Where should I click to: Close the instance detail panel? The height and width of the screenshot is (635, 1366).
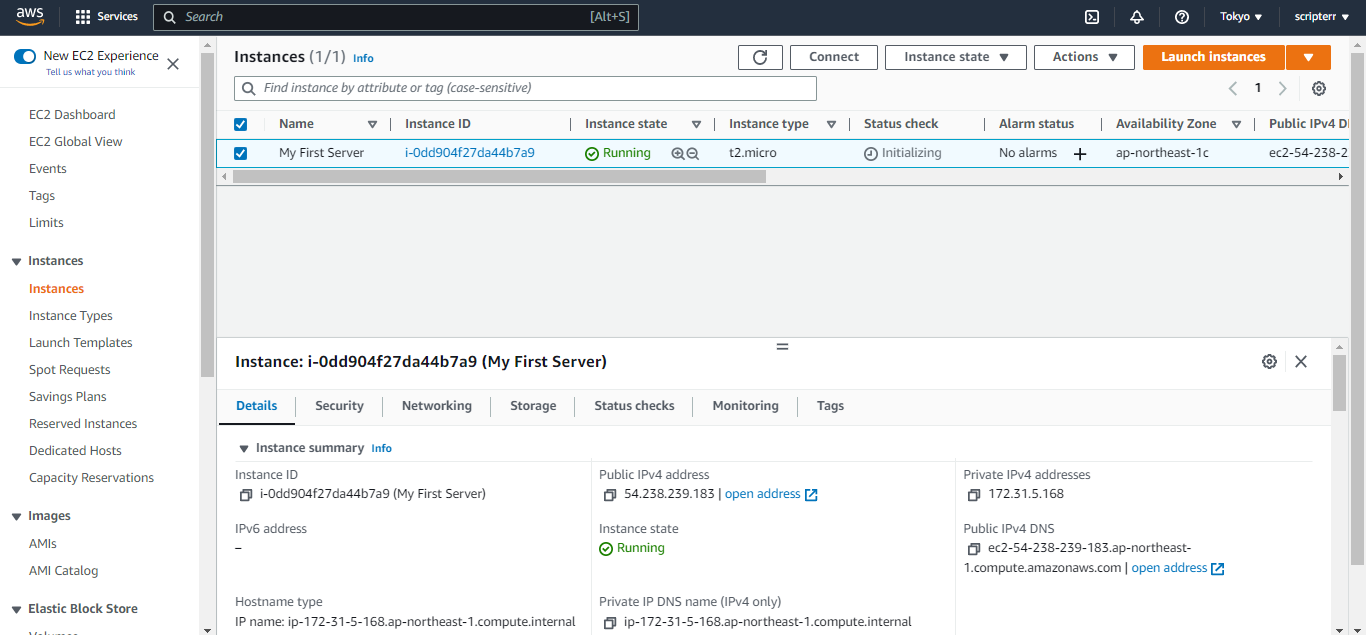(1301, 362)
